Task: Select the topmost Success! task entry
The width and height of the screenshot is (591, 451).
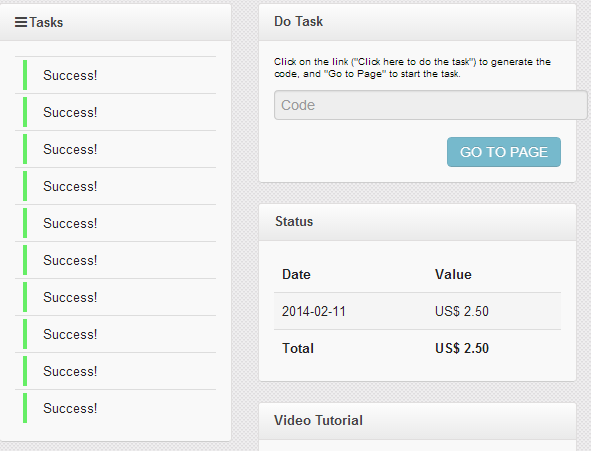Action: (115, 75)
